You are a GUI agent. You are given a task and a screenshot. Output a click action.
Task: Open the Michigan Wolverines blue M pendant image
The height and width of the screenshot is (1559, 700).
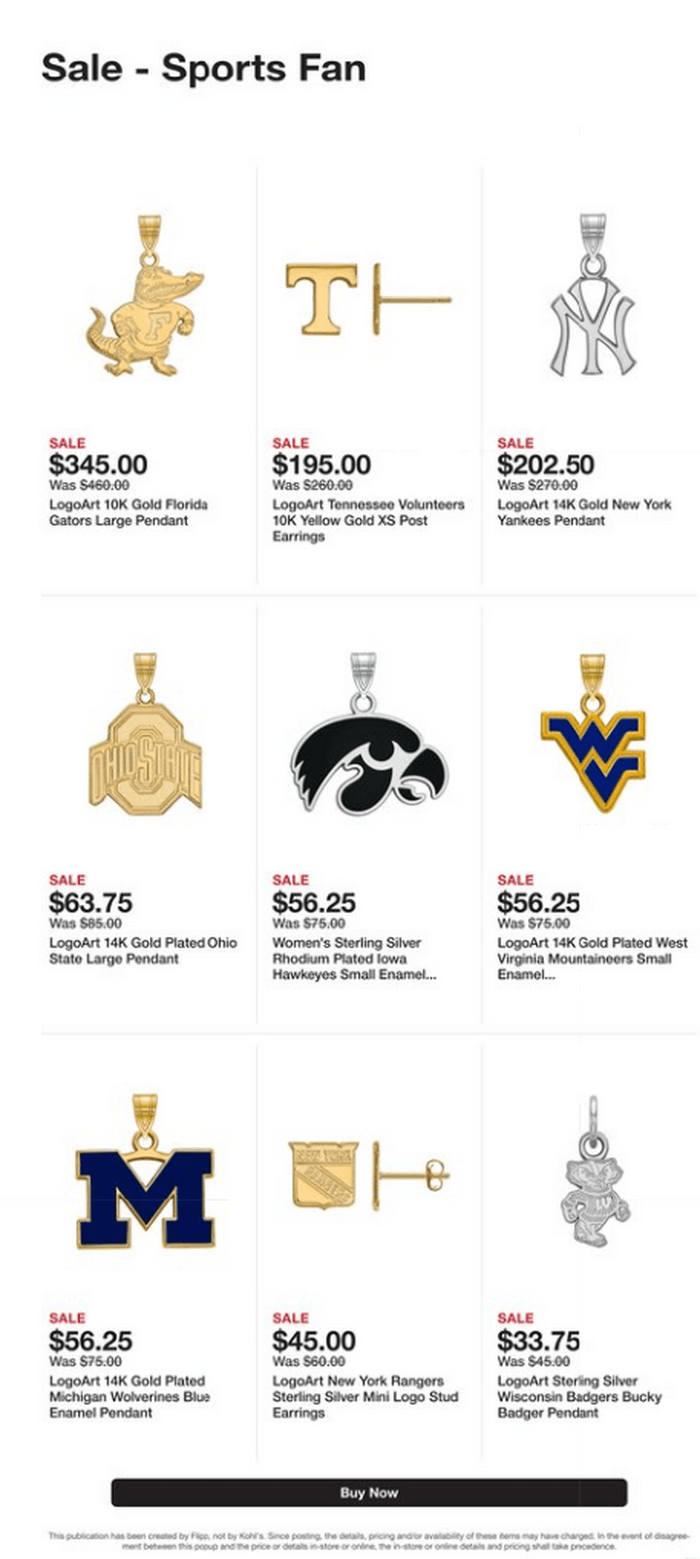[x=145, y=1171]
